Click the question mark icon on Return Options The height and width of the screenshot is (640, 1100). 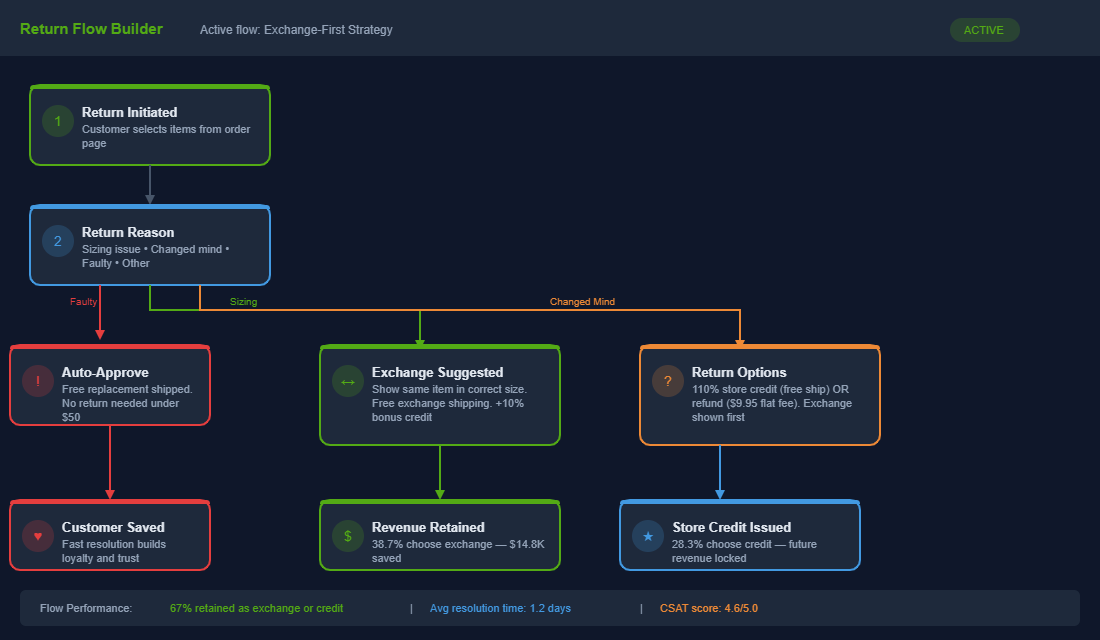(667, 381)
